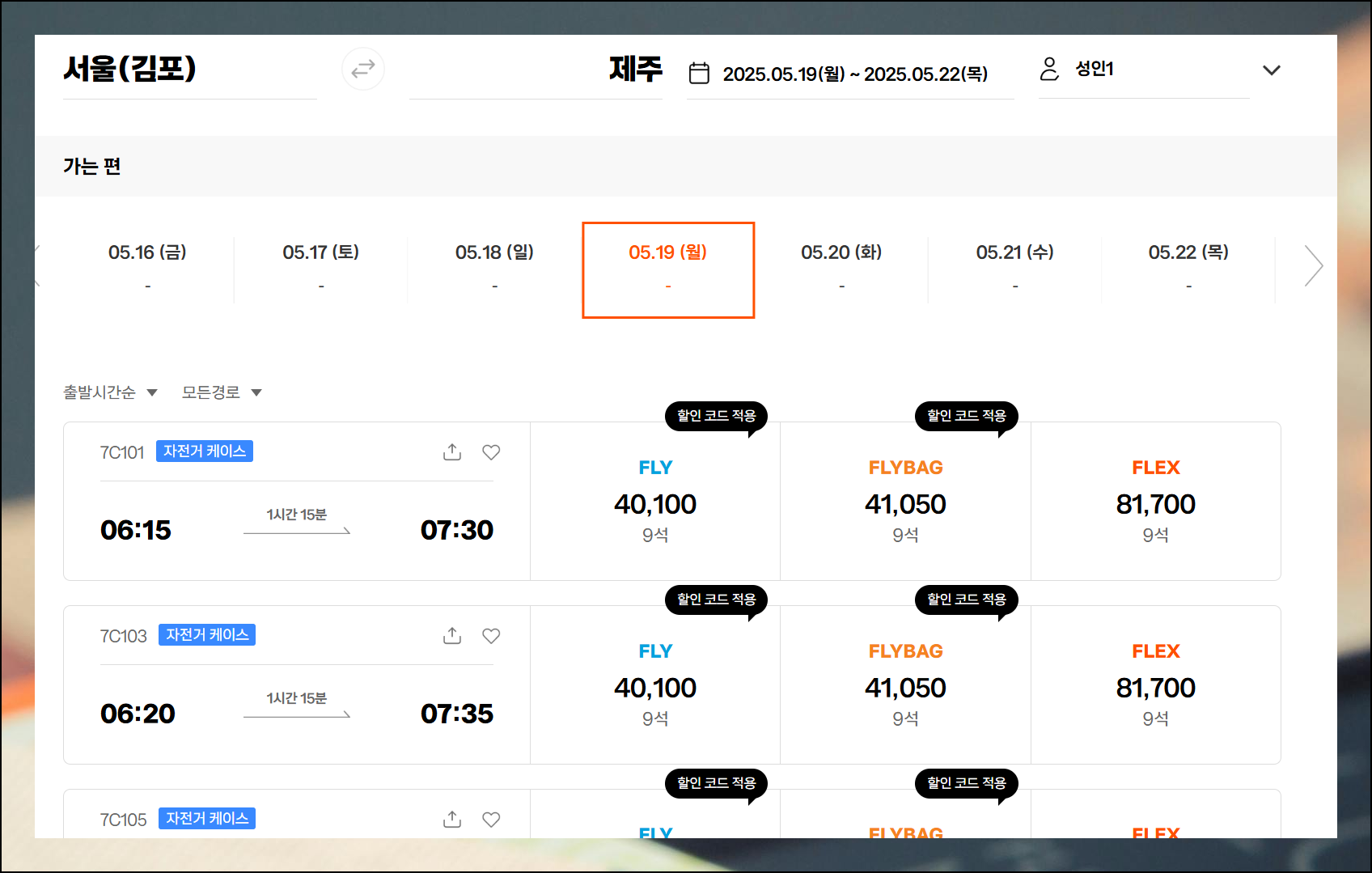Click 할인 코드 적용 badge above 7C103 FLYBAG
The image size is (1372, 873).
[967, 600]
